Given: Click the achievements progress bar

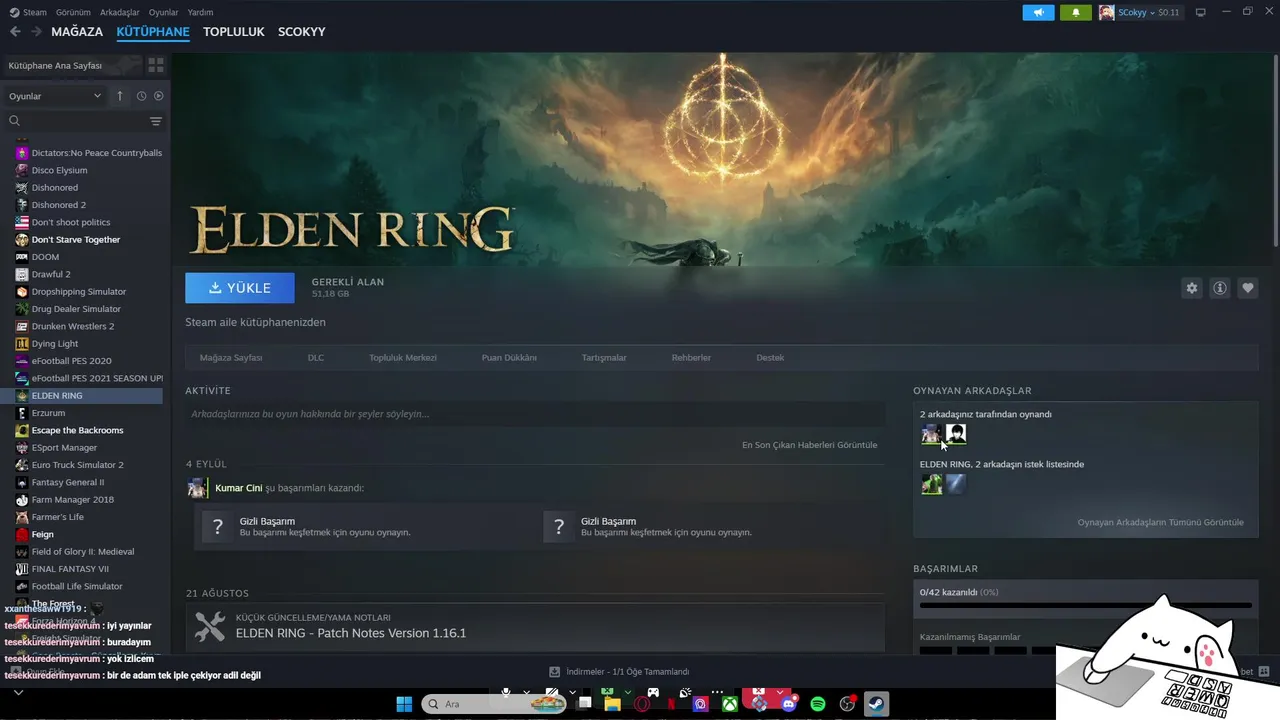Looking at the screenshot, I should point(1086,605).
